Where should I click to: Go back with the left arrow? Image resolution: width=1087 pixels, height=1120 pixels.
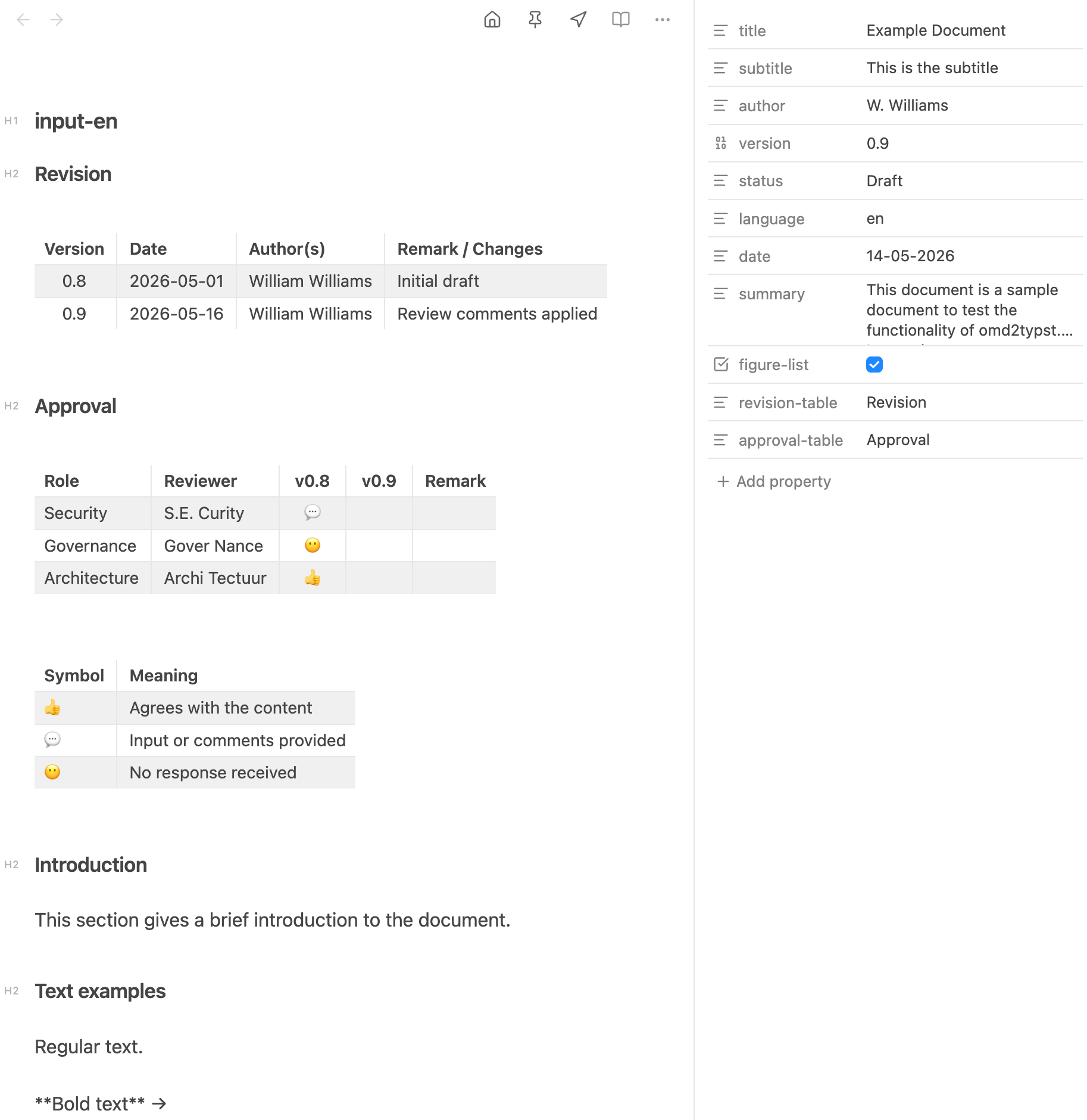click(x=23, y=20)
